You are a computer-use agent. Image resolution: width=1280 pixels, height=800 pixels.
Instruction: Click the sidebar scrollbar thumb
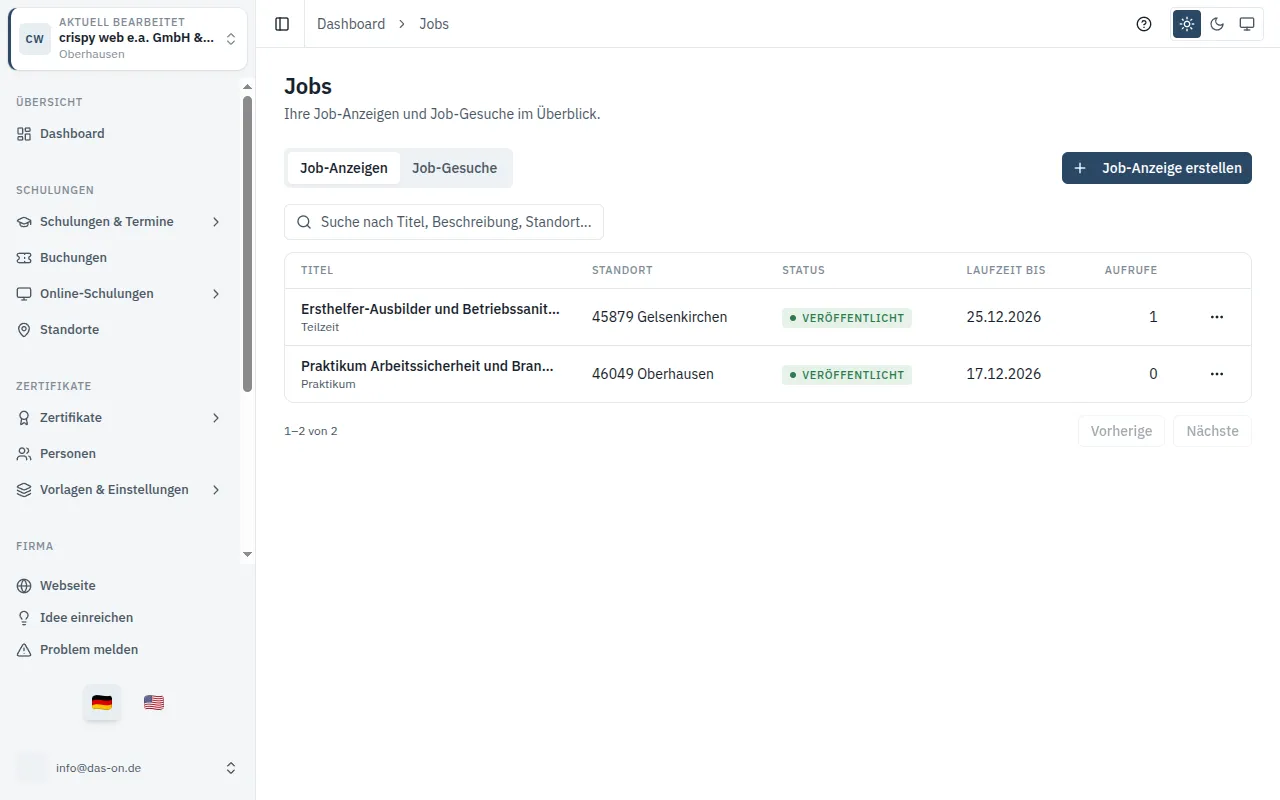(x=248, y=244)
